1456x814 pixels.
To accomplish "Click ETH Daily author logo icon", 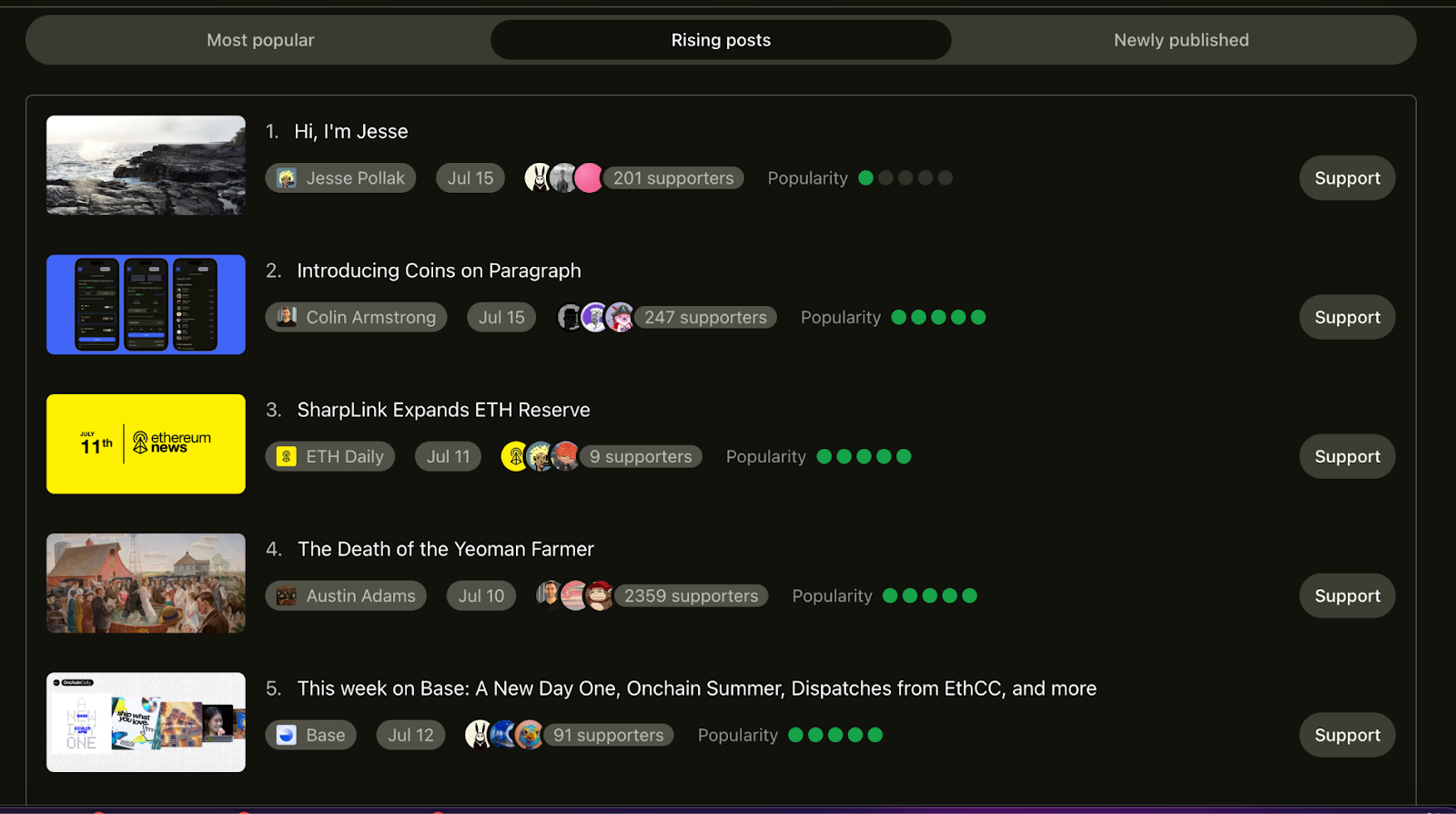I will [287, 456].
